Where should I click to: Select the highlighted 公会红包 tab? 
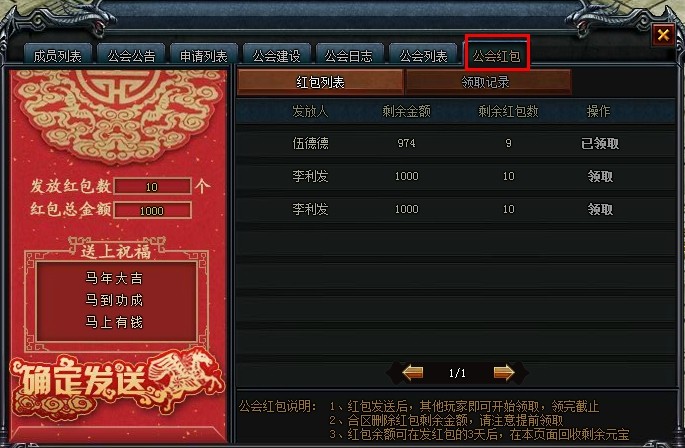tap(497, 56)
